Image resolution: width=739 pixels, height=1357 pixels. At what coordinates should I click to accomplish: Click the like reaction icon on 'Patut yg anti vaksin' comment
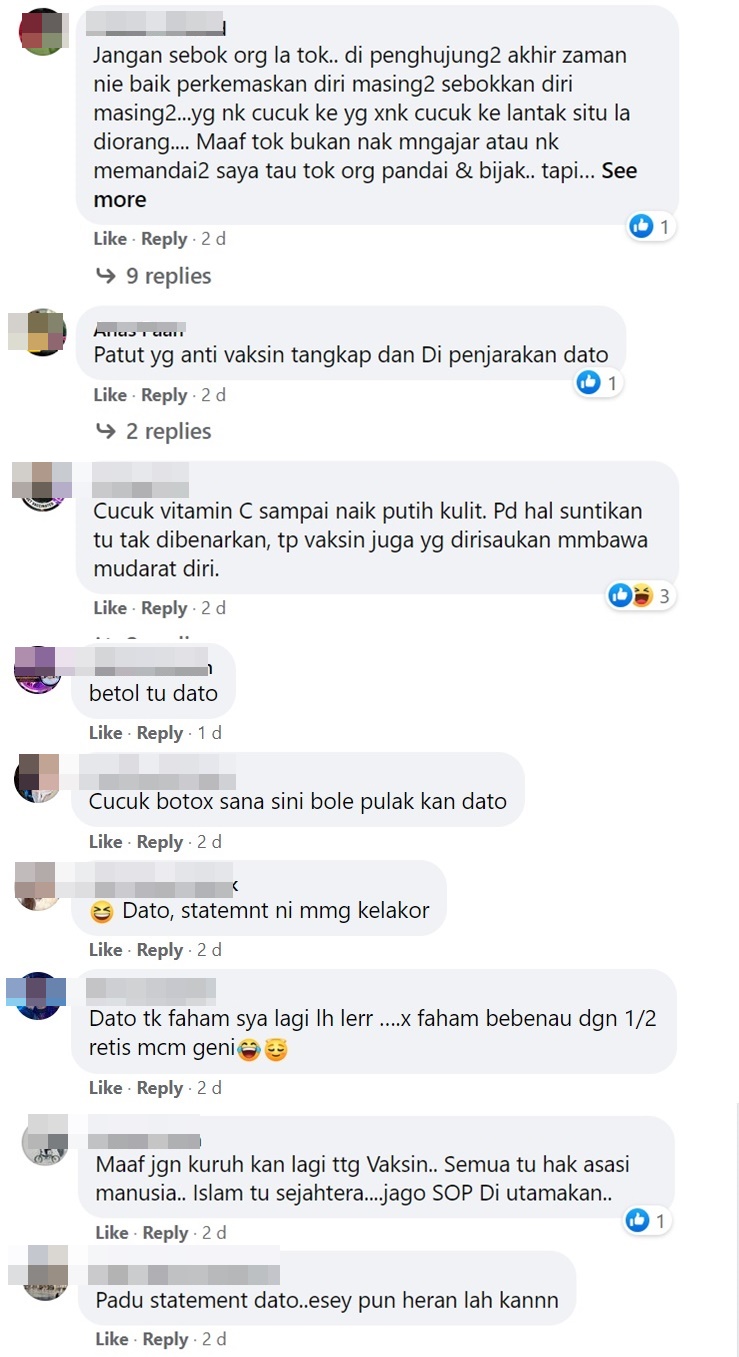589,382
